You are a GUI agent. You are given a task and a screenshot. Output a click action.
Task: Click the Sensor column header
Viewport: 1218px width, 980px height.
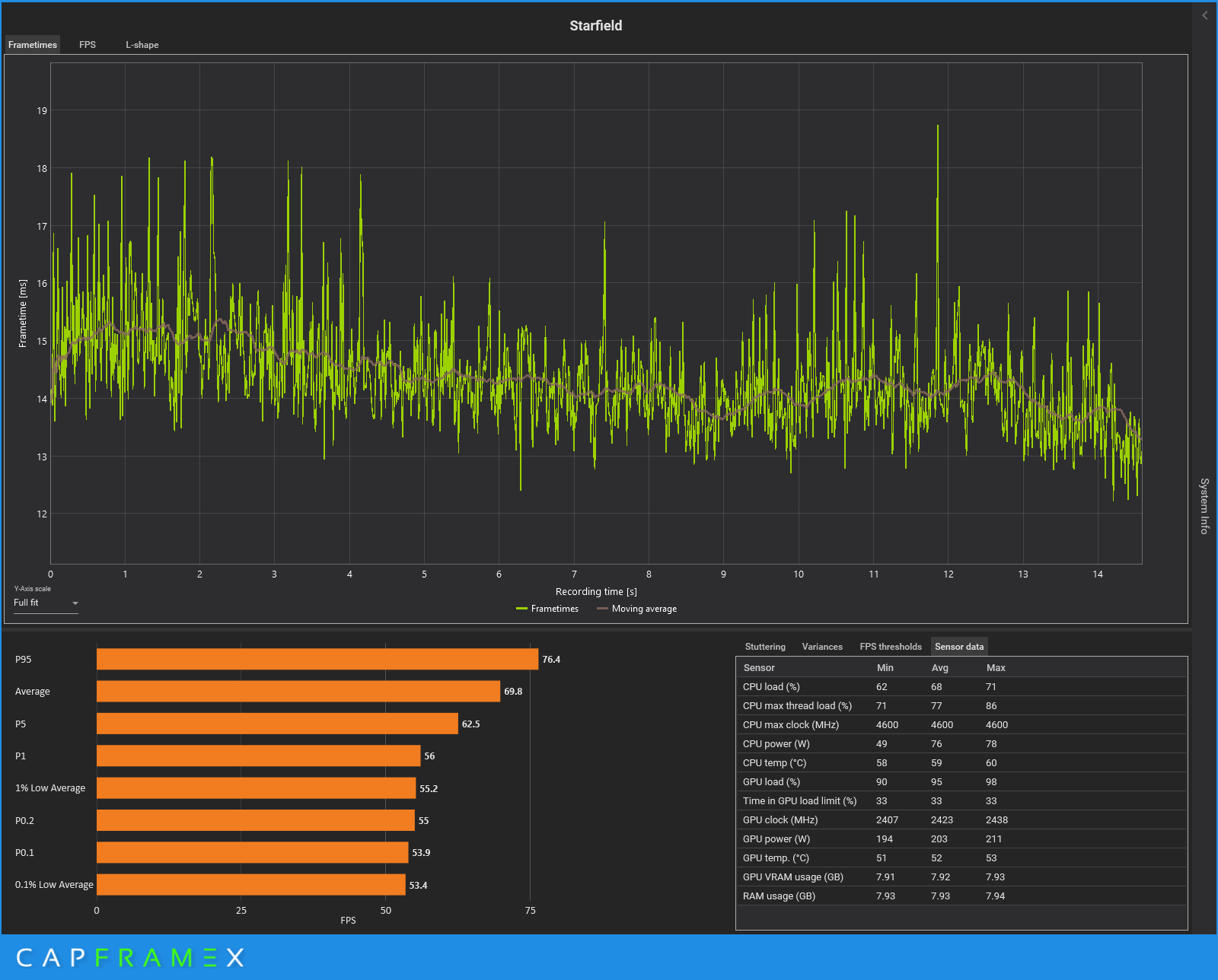pos(759,667)
